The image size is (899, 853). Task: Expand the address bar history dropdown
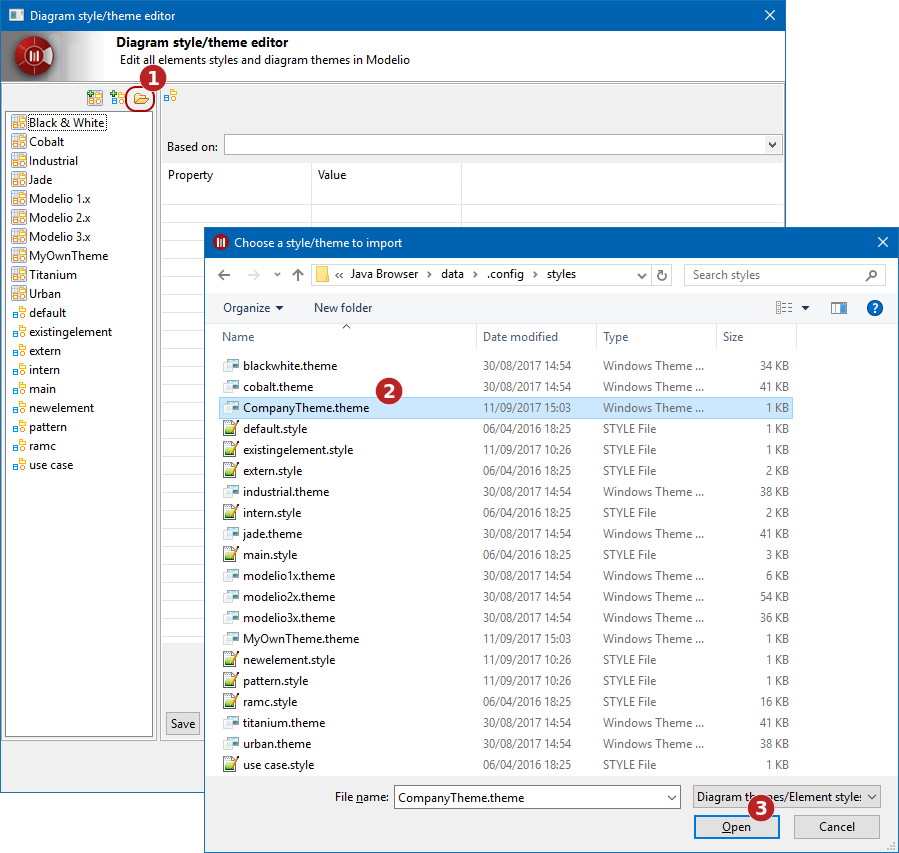pyautogui.click(x=642, y=275)
